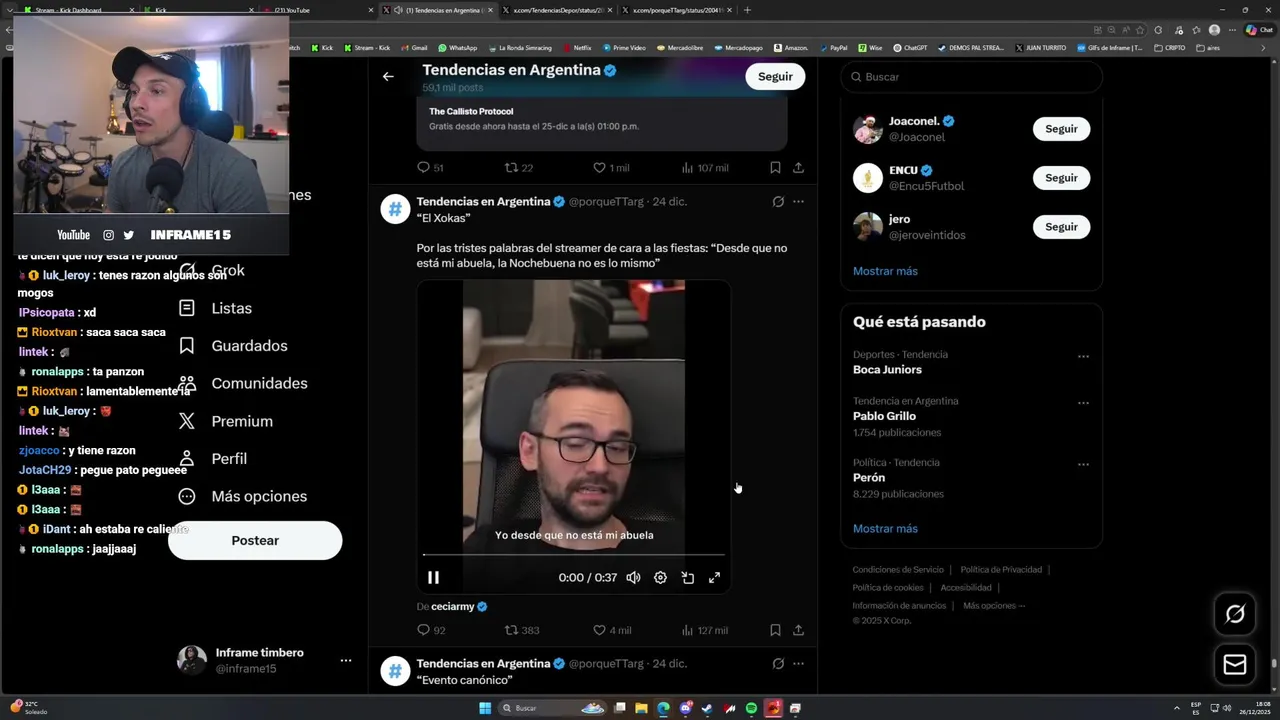Expand Más opciones in the sidebar
This screenshot has width=1280, height=720.
click(x=243, y=496)
